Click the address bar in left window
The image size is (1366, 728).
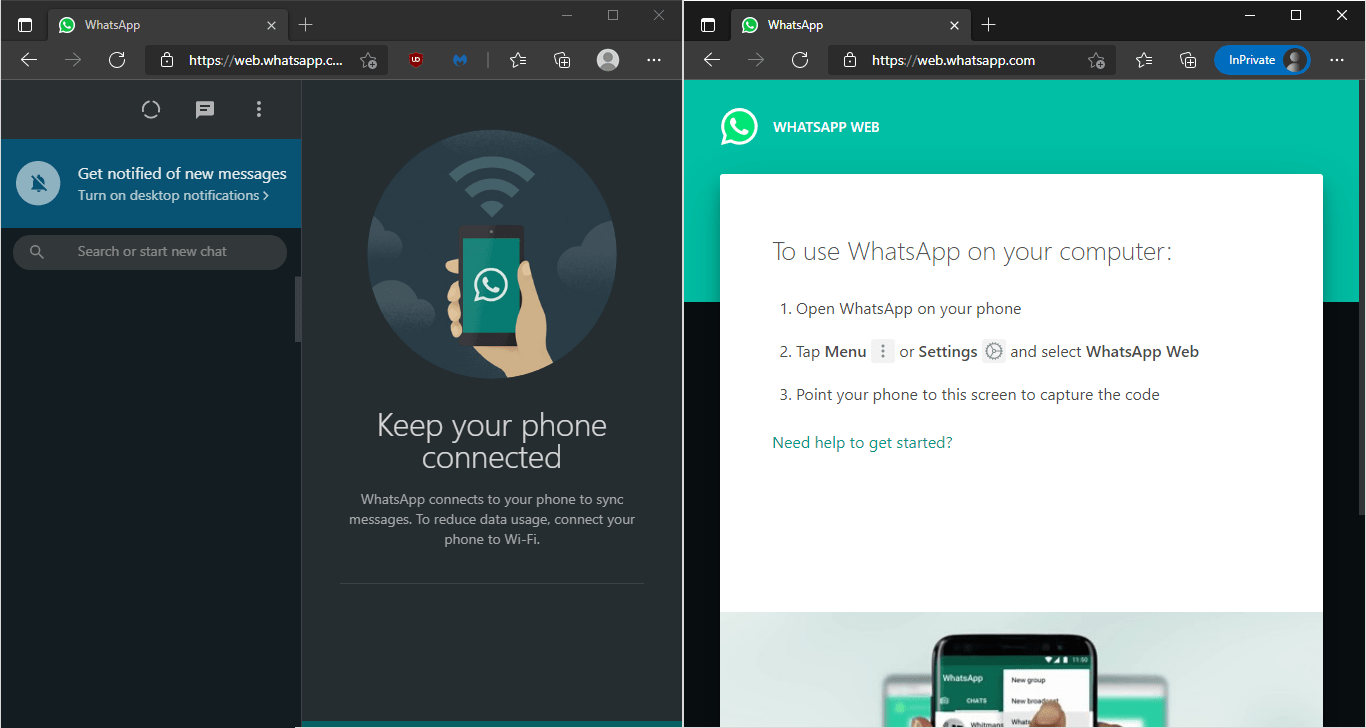[266, 60]
